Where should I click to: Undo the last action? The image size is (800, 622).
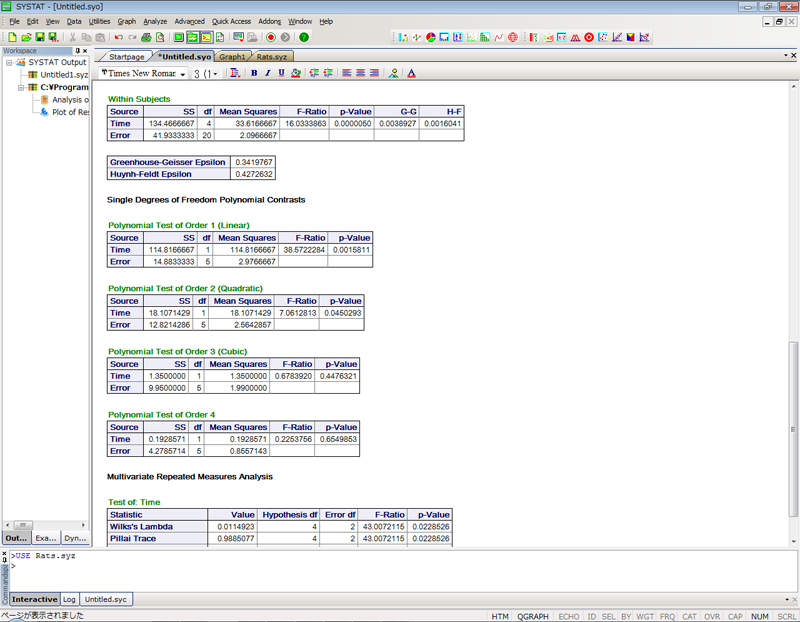118,37
